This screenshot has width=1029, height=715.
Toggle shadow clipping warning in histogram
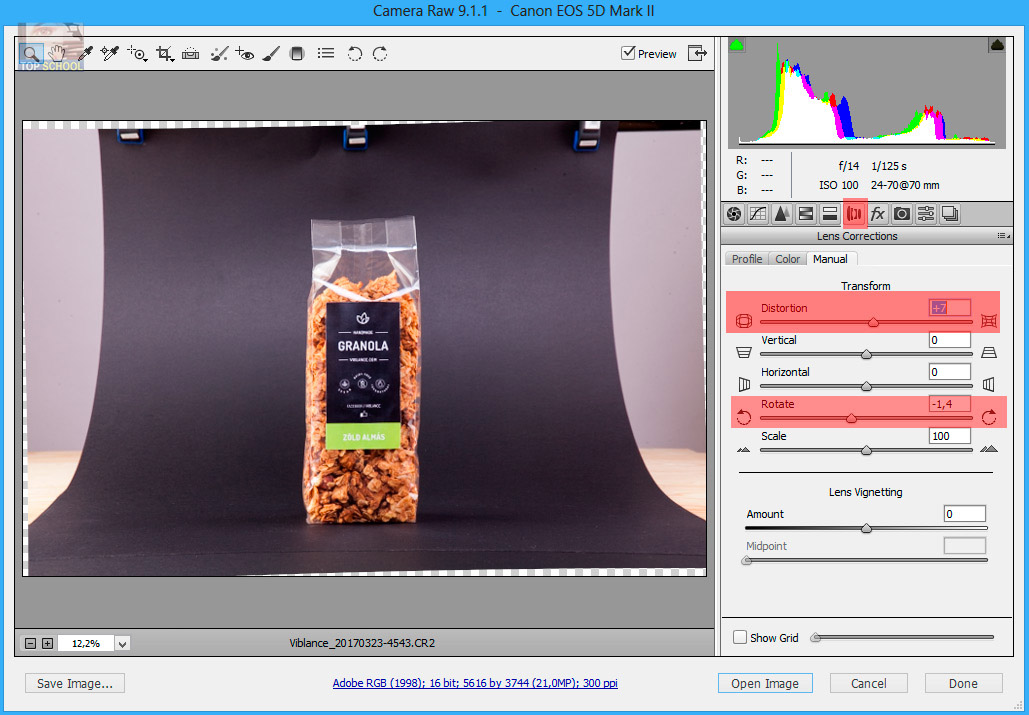737,45
